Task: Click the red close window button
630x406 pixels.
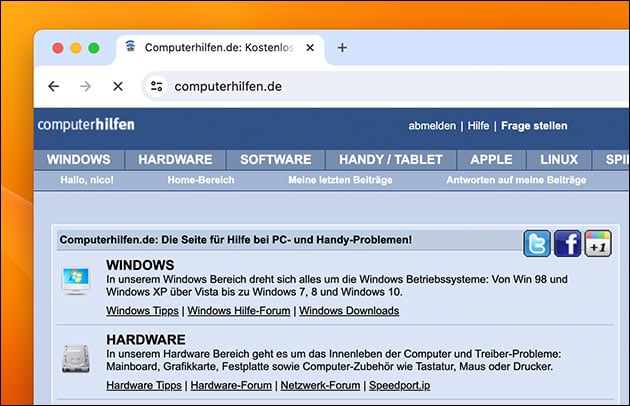Action: tap(58, 48)
